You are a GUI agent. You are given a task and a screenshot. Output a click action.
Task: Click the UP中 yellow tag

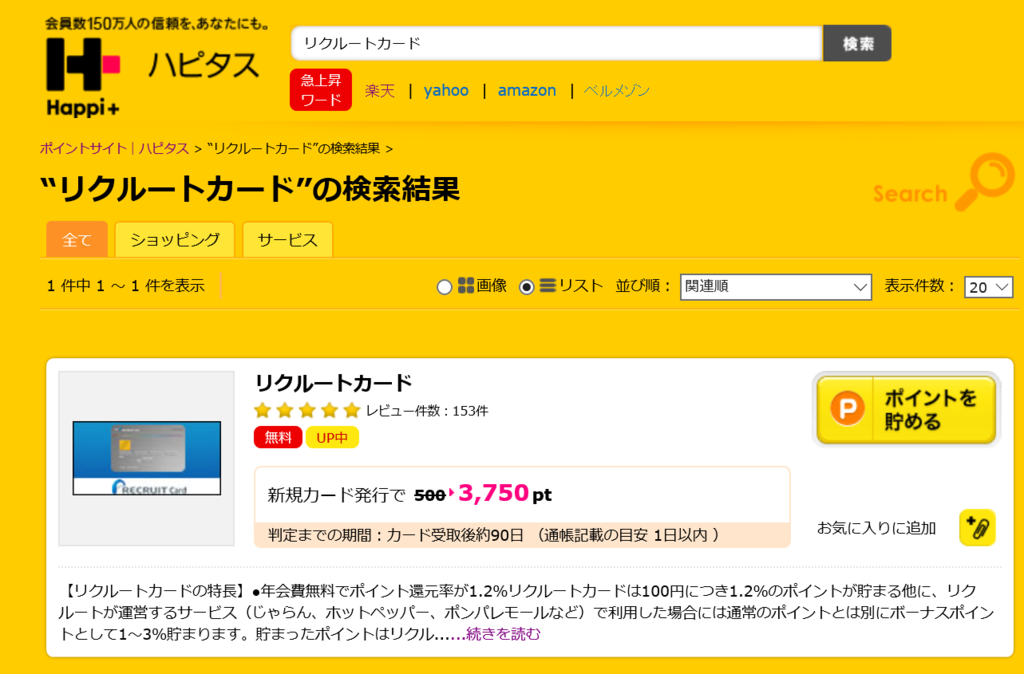pyautogui.click(x=332, y=438)
